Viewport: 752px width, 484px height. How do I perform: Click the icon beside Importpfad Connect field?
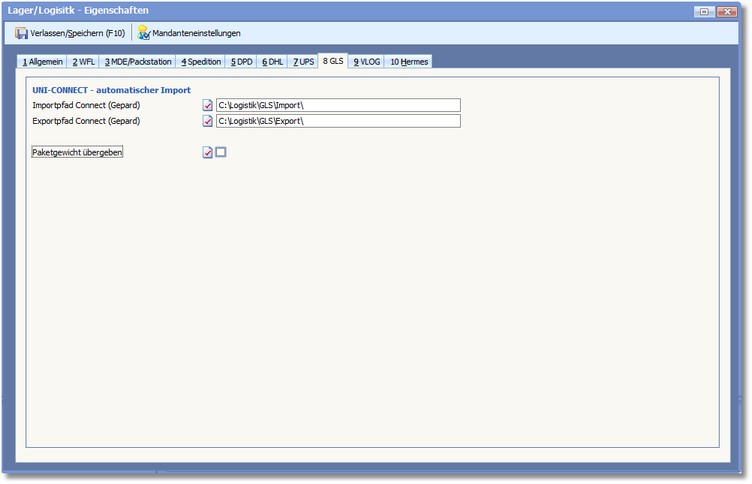[208, 105]
